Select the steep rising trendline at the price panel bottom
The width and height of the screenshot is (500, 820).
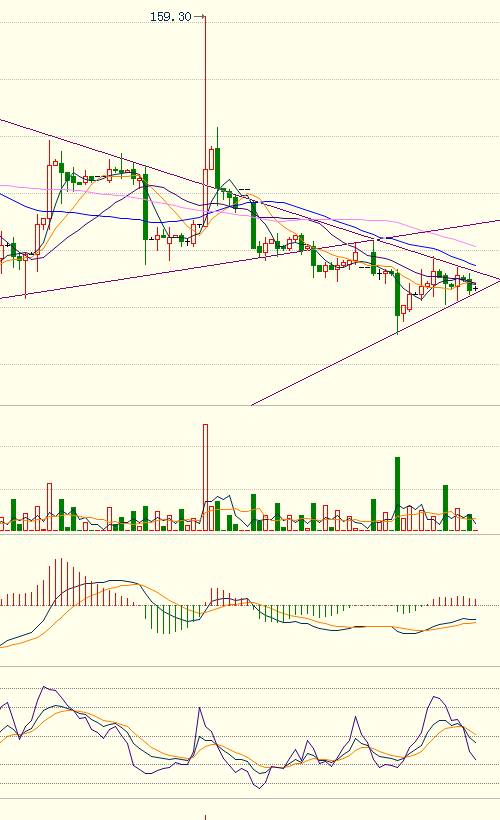point(374,343)
